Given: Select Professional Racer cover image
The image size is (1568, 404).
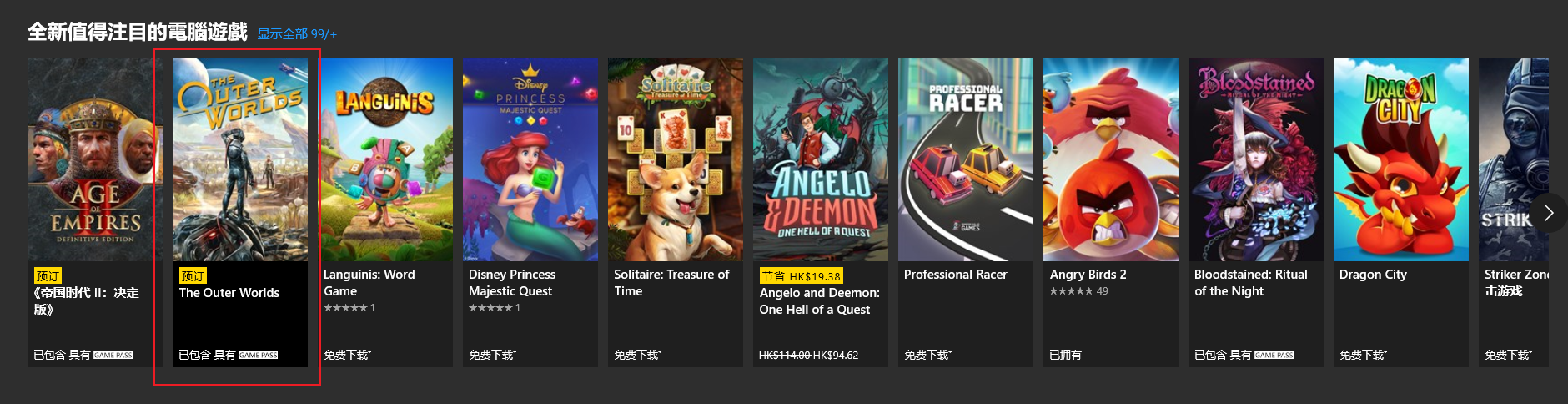Looking at the screenshot, I should [x=966, y=159].
